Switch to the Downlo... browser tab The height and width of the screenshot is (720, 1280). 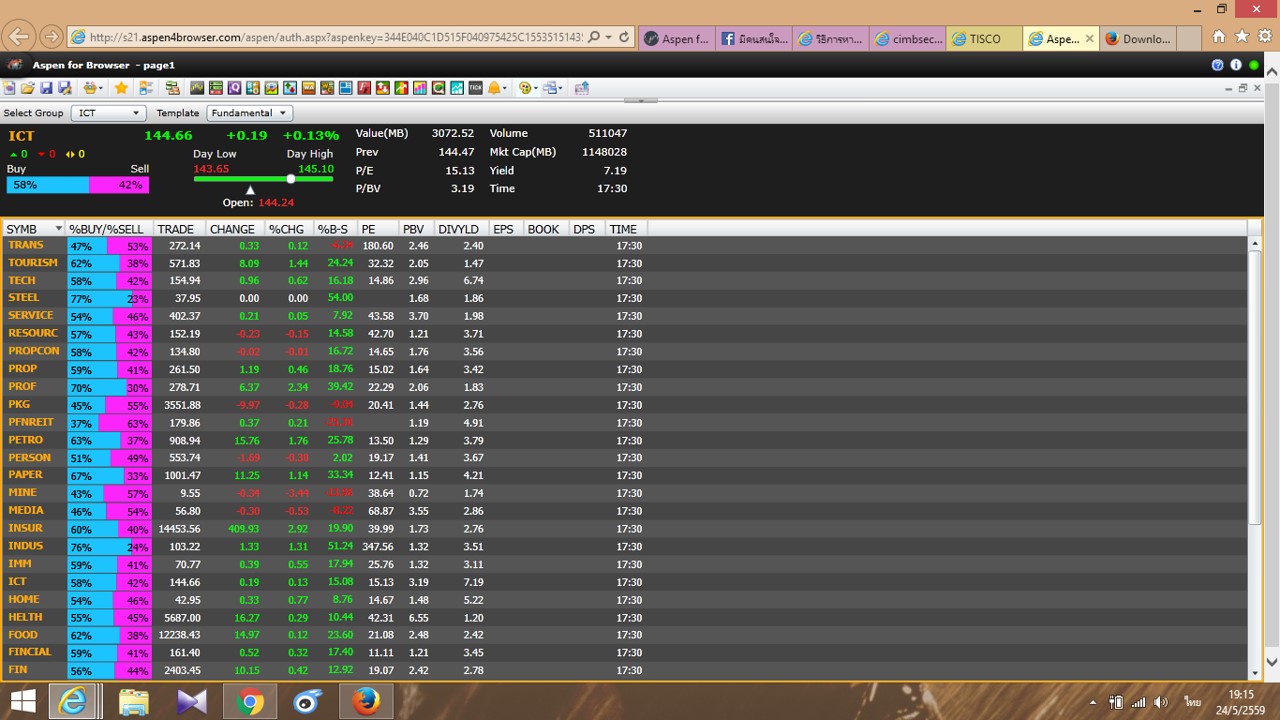pos(1137,39)
